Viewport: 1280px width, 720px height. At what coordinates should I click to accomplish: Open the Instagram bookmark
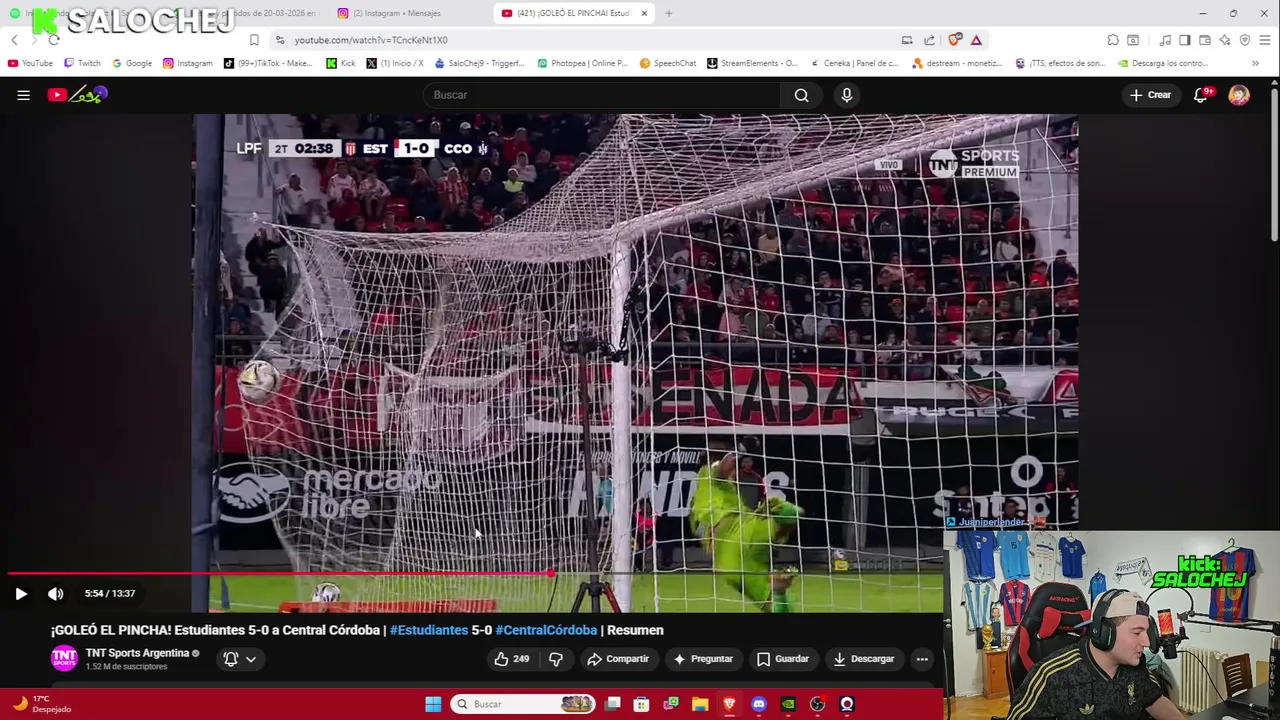187,63
